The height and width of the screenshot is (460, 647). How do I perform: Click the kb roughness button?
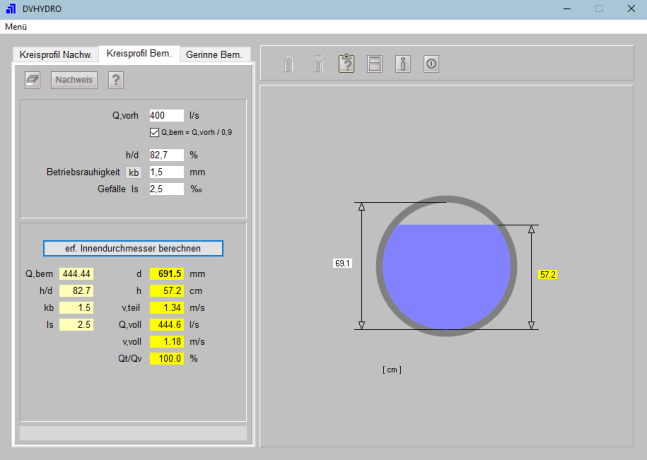point(134,172)
